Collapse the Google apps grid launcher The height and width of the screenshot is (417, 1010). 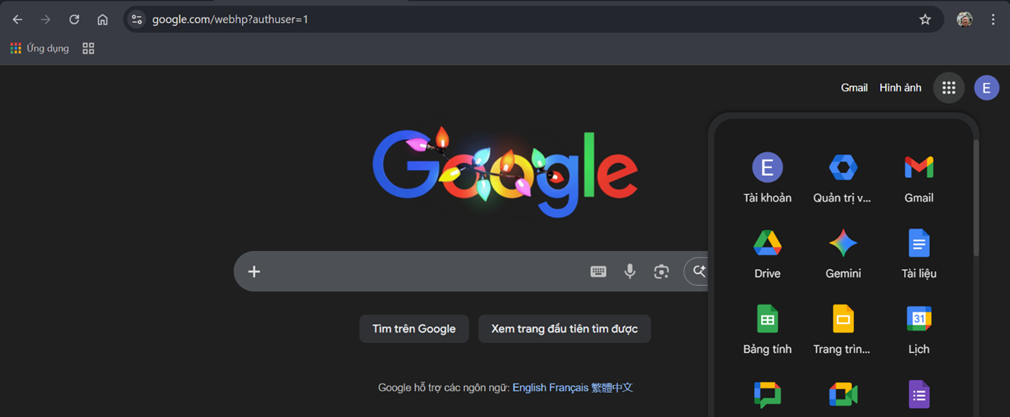948,88
